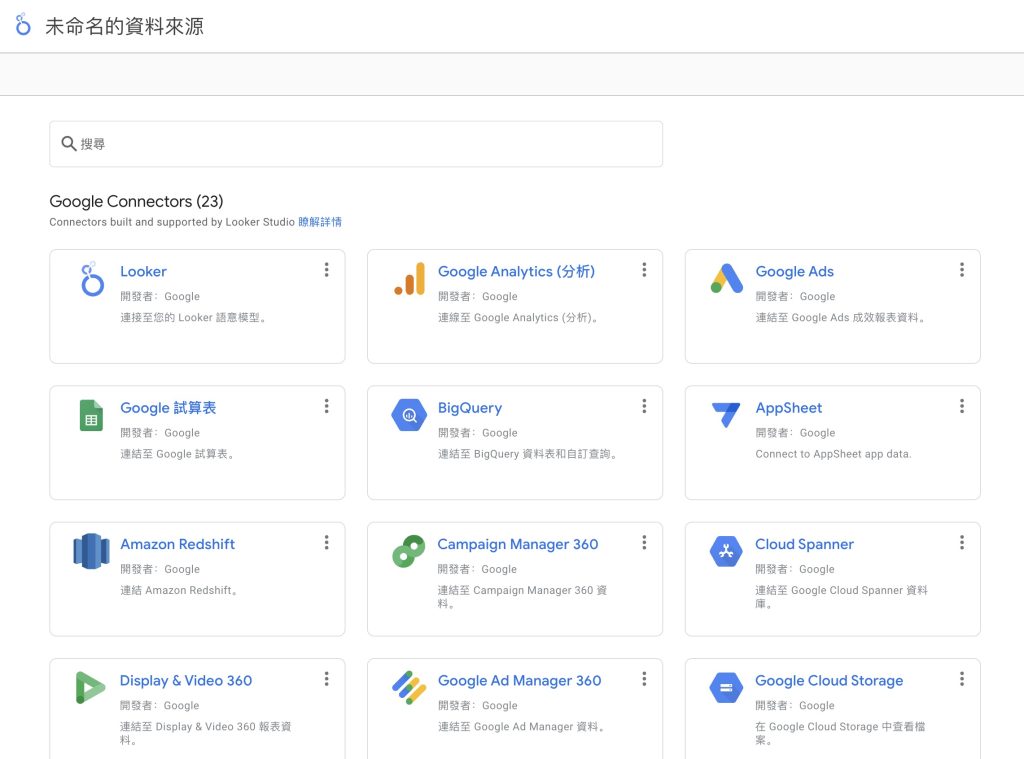
Task: Click 'Connect to AppSheet app data.' text
Action: coord(833,454)
